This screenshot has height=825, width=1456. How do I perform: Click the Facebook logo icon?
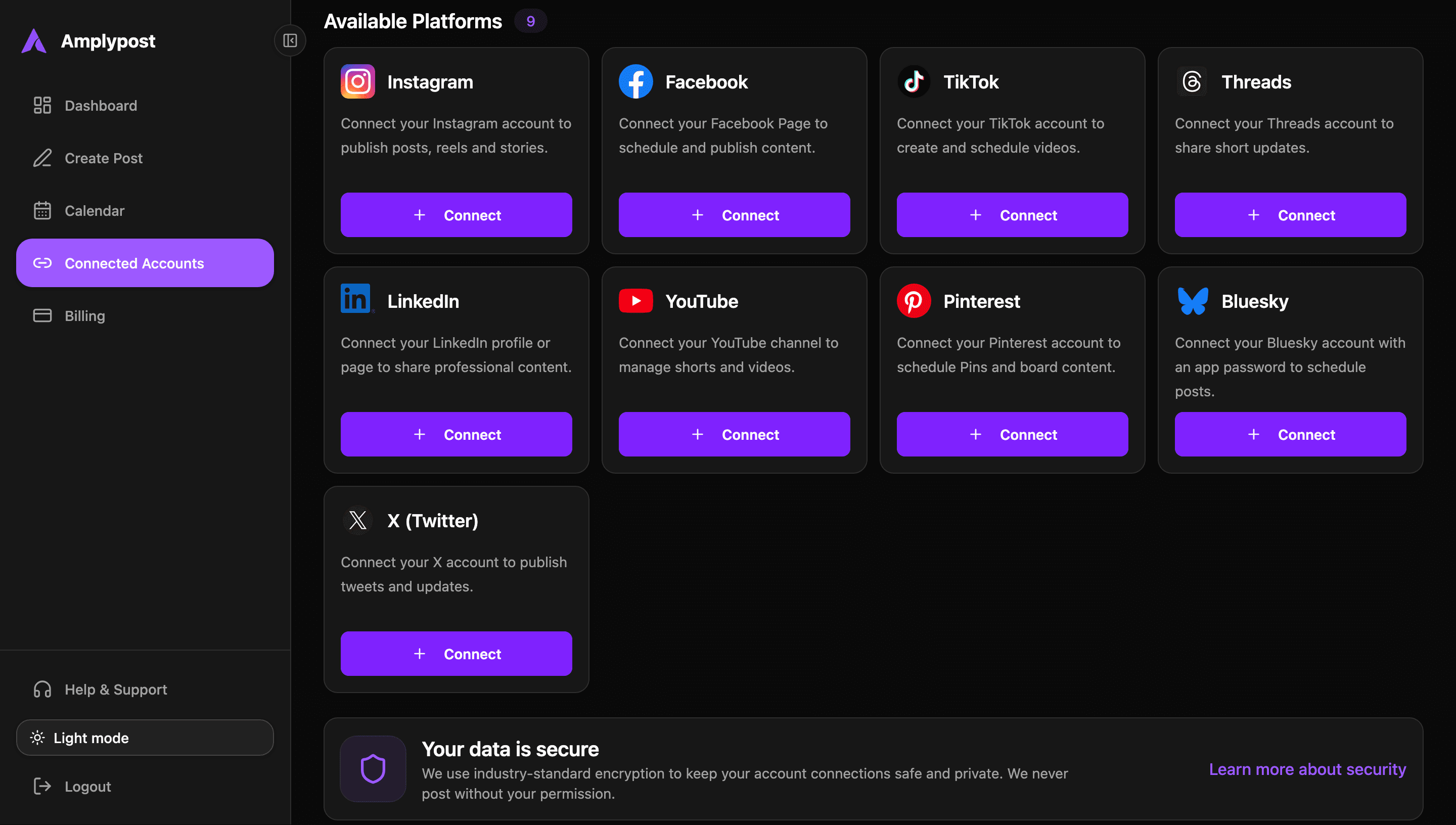pos(635,81)
